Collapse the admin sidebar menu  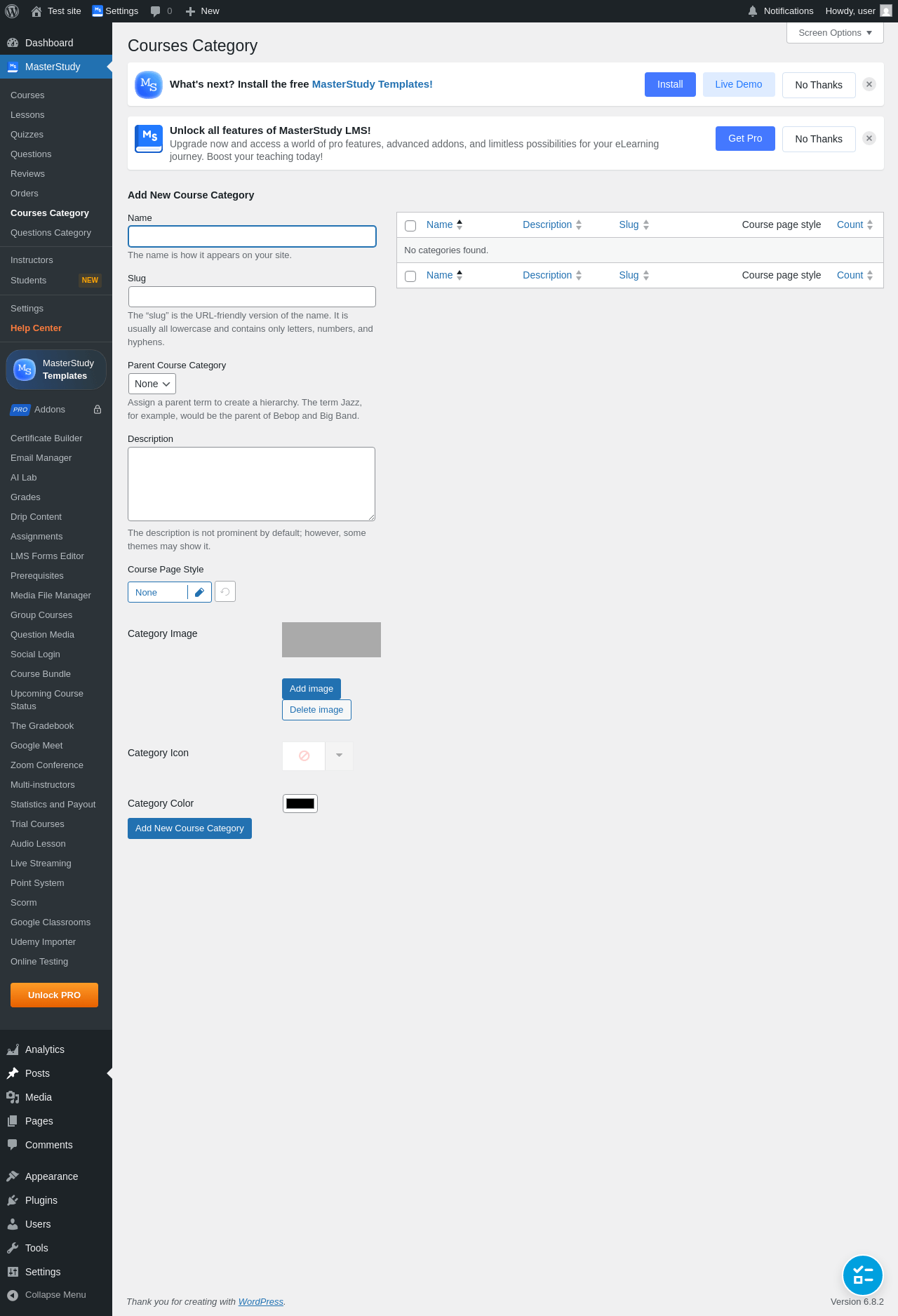(x=56, y=1295)
